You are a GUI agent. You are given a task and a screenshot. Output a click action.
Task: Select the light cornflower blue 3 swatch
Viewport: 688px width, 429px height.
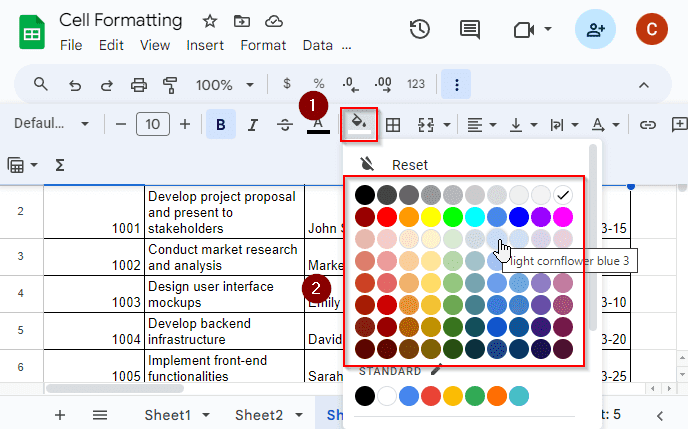tap(497, 239)
